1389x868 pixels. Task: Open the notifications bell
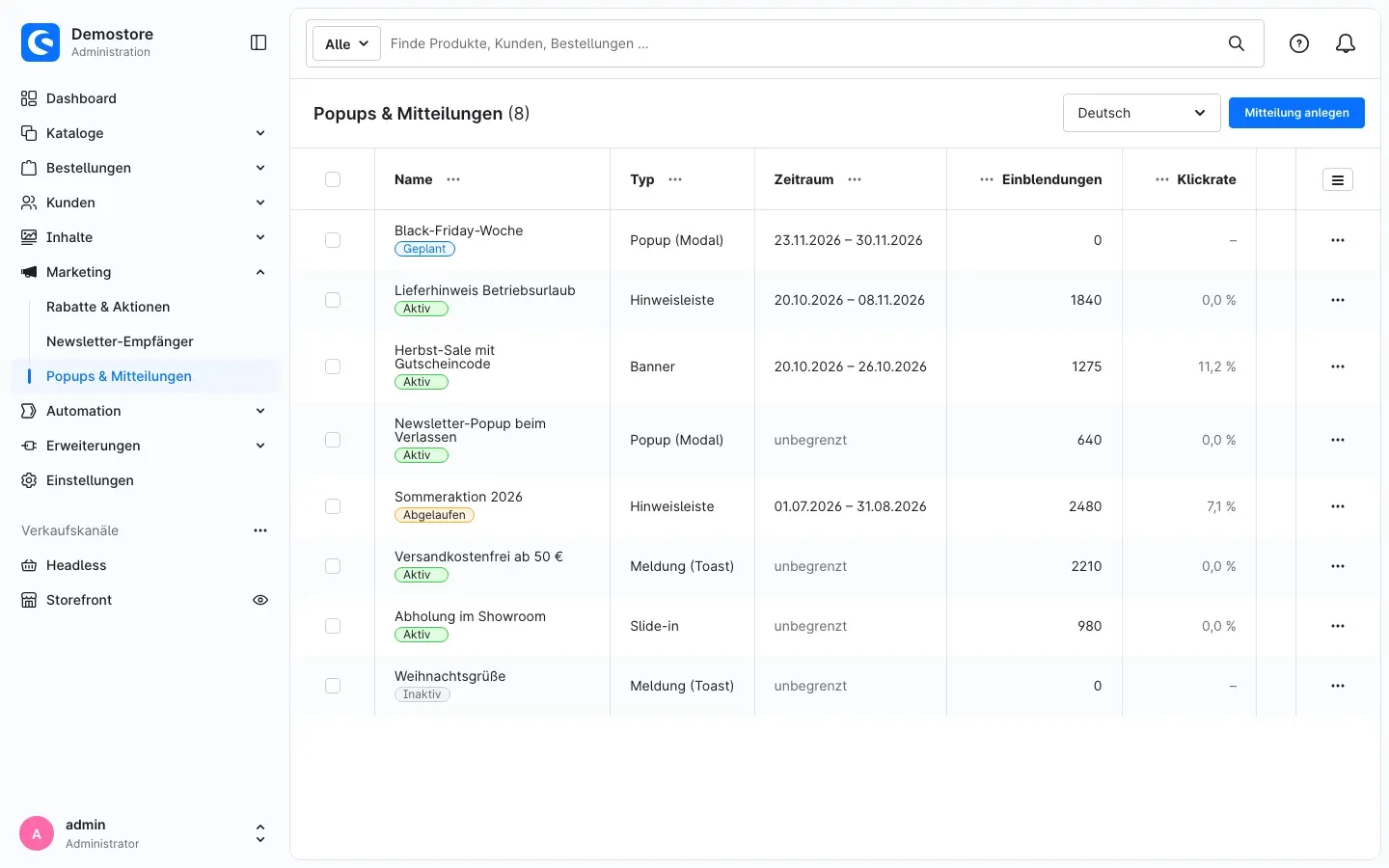(1346, 43)
